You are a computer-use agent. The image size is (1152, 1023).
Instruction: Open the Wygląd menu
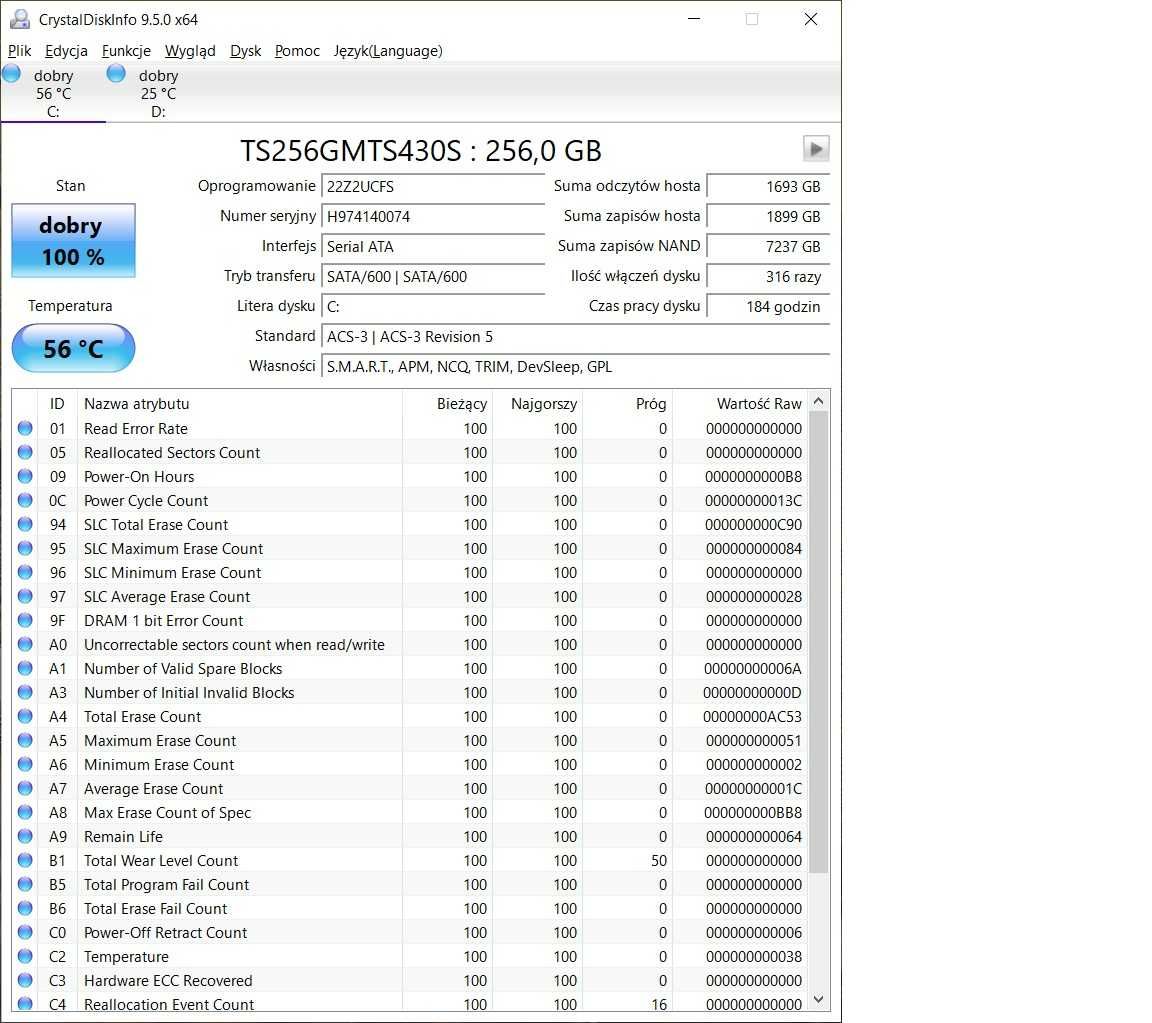(x=190, y=51)
